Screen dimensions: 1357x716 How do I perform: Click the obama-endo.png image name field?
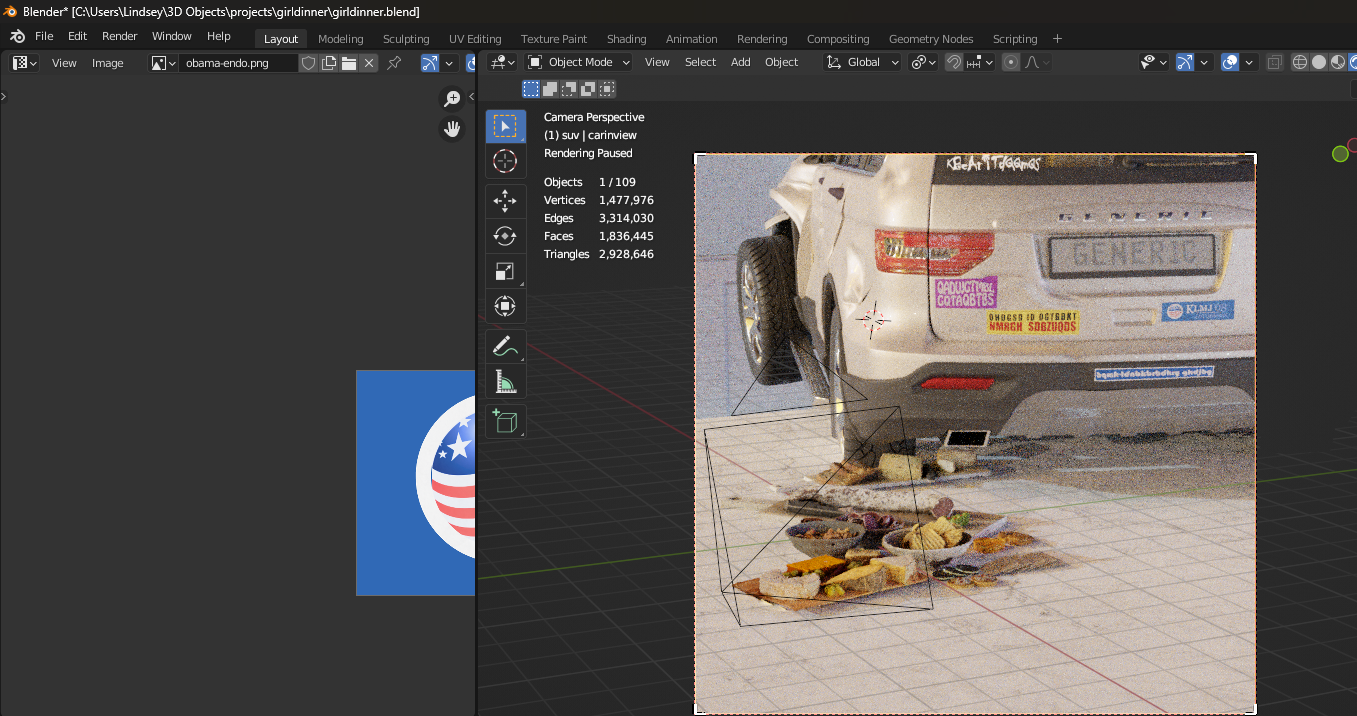pos(237,63)
